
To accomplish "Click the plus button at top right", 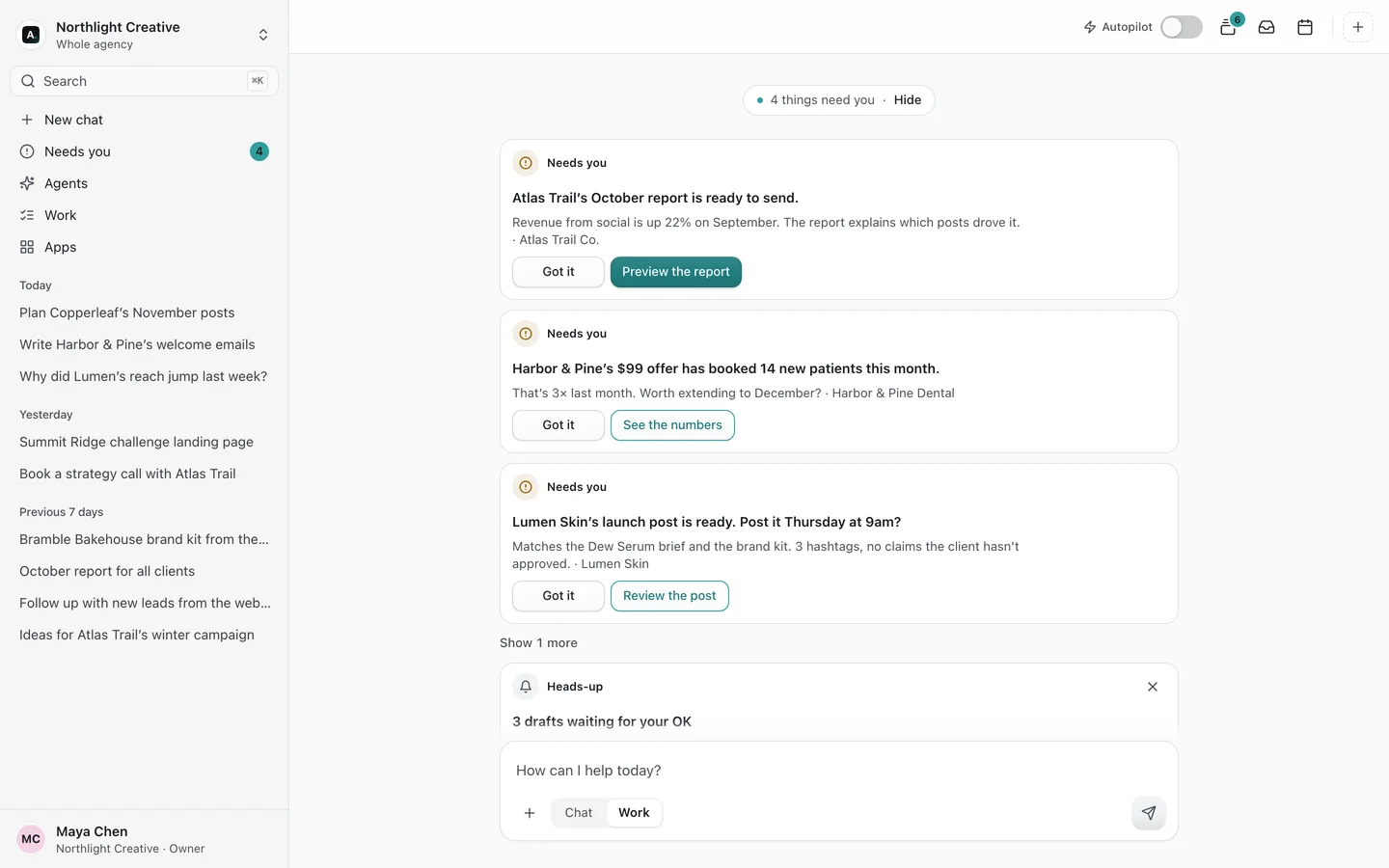I will (x=1357, y=27).
